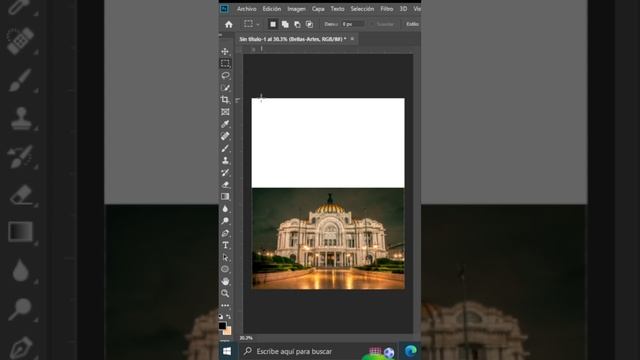Open the Edit Toolbar three-dots button

pos(225,305)
